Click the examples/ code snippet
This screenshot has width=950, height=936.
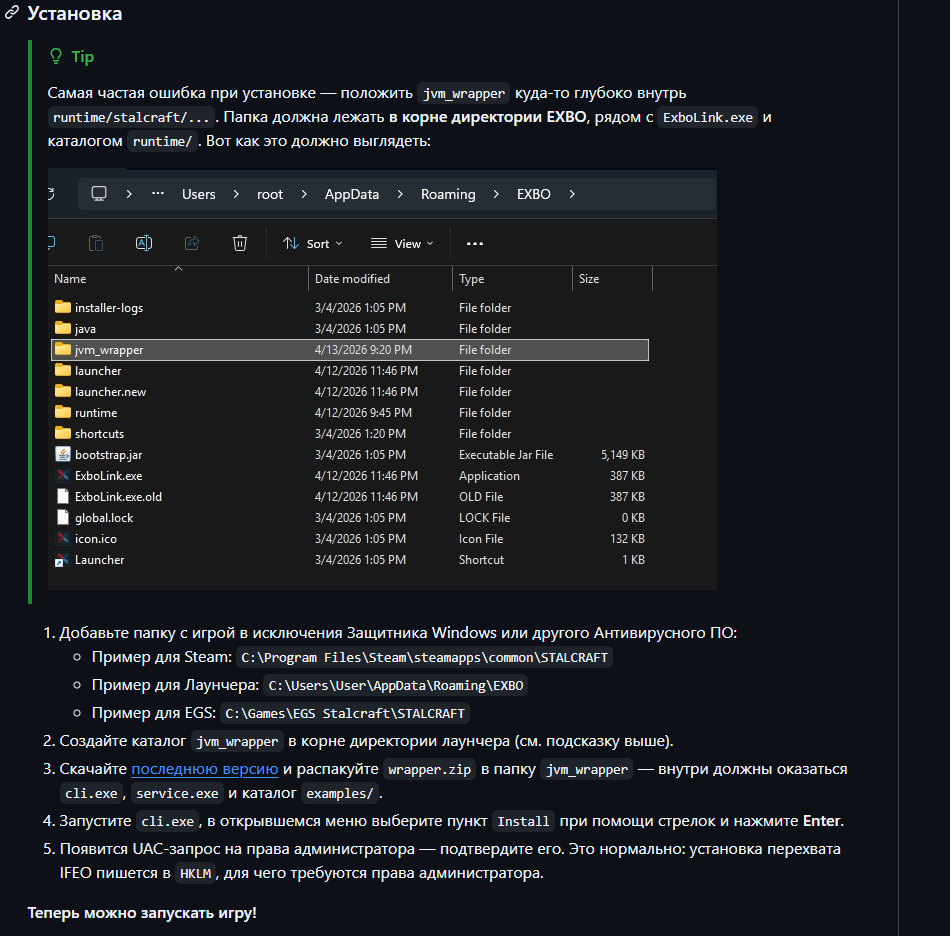tap(340, 794)
